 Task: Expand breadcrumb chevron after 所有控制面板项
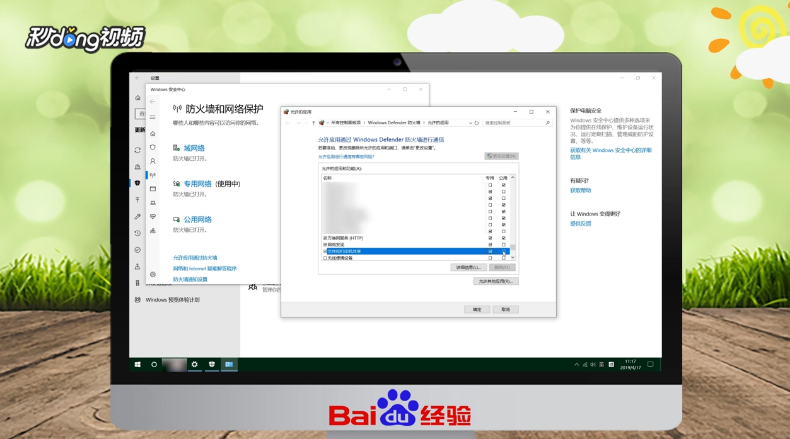pos(364,123)
